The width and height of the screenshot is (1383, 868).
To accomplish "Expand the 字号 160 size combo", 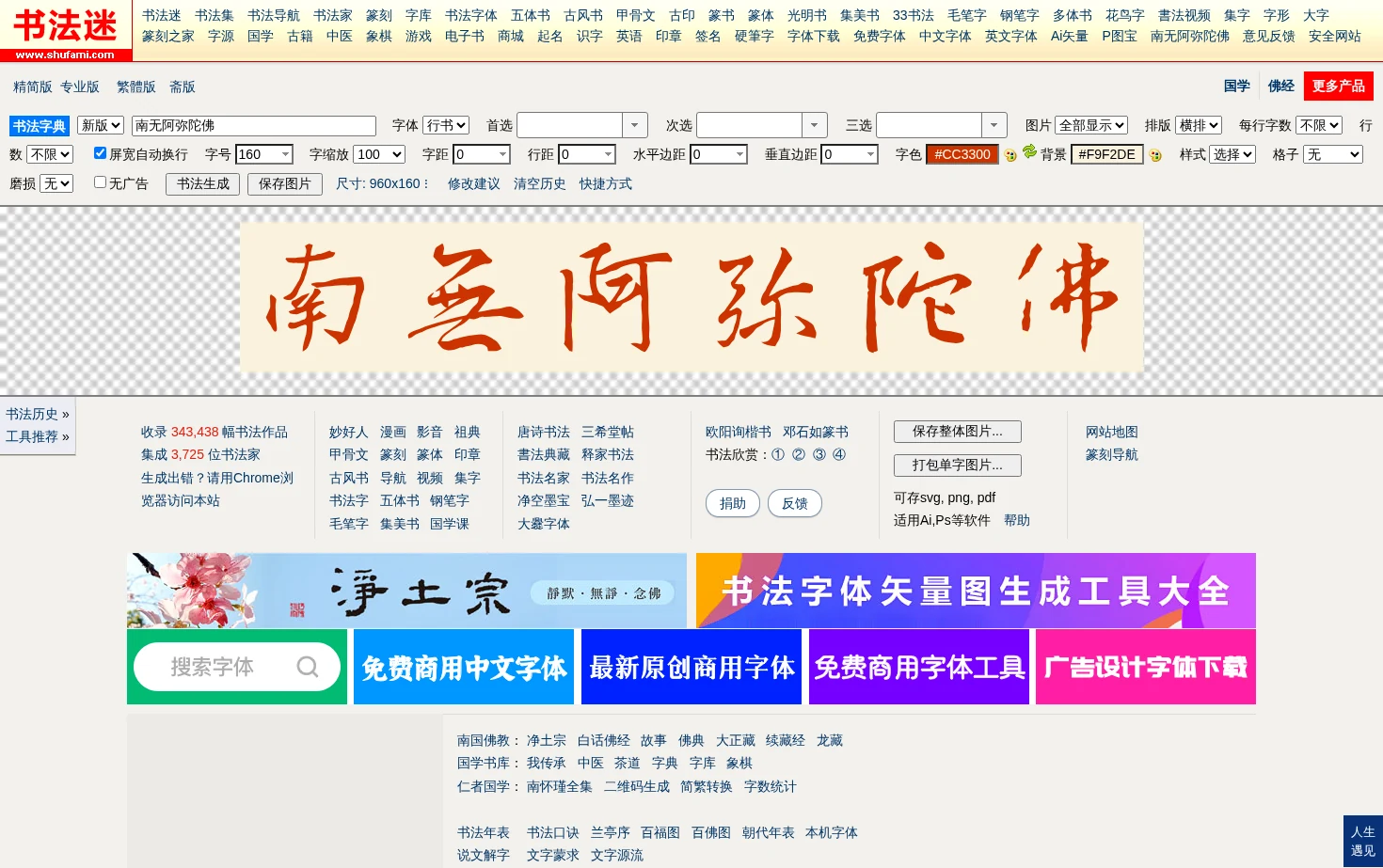I will coord(285,154).
